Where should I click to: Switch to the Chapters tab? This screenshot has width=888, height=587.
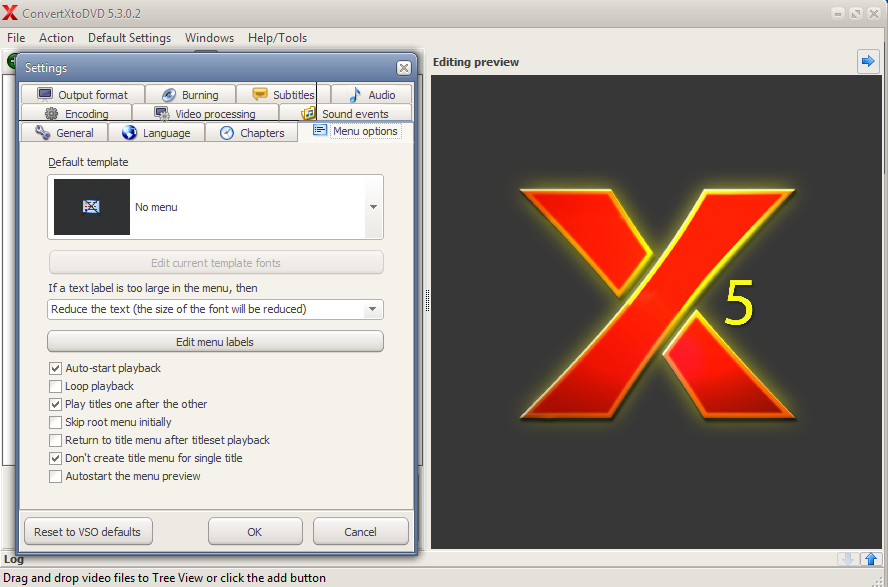[x=251, y=132]
